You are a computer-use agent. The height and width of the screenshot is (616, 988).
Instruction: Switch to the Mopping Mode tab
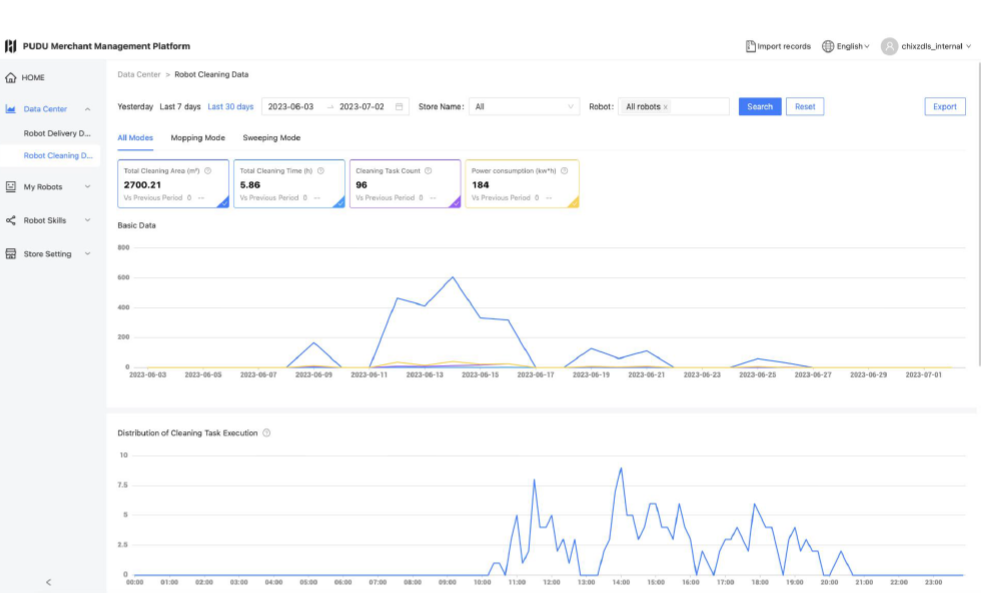tap(198, 138)
